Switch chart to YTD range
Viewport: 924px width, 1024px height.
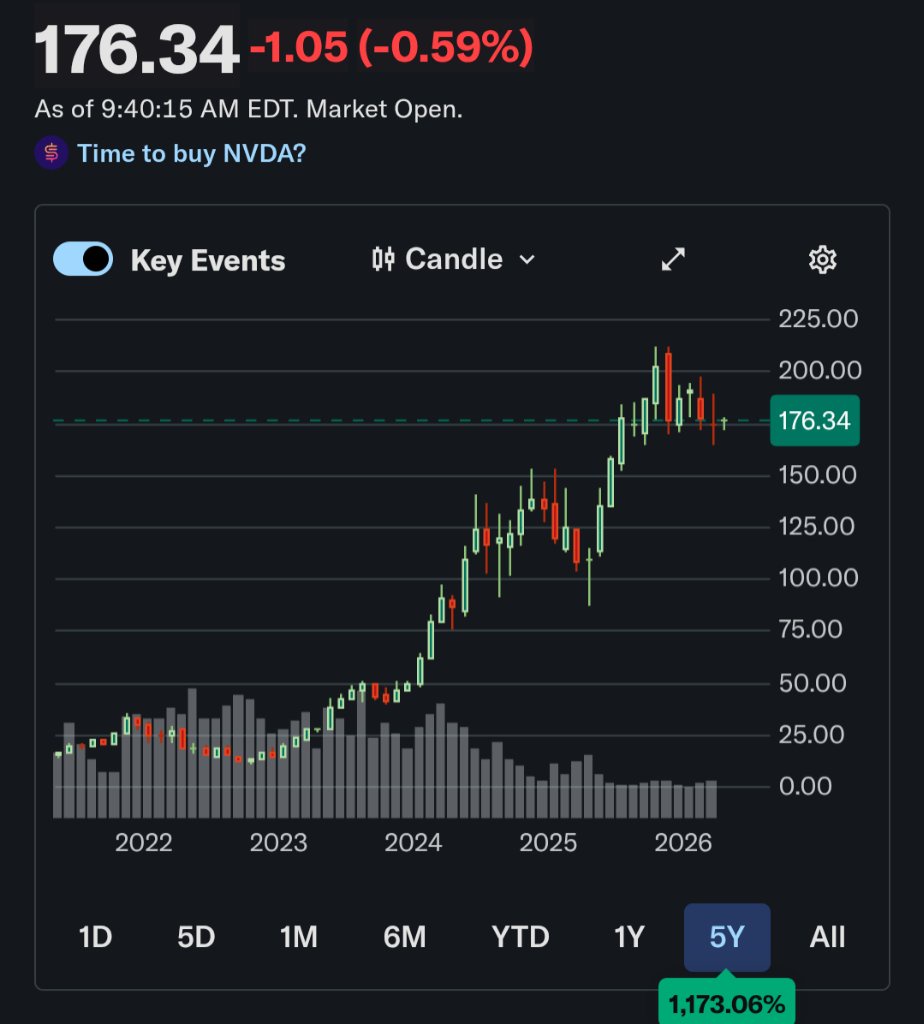pos(520,937)
